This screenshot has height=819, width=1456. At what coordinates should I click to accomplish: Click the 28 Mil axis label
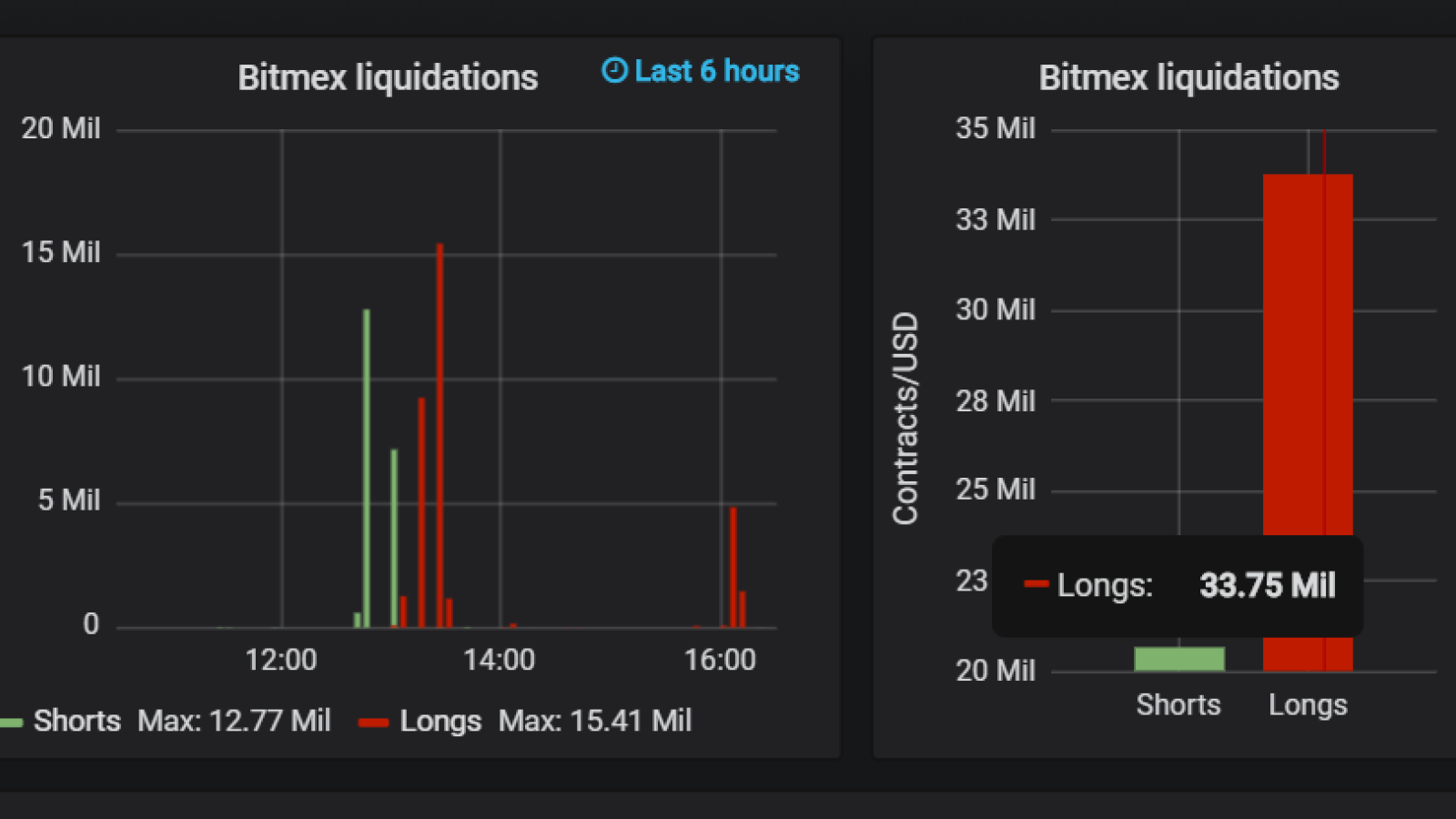pos(996,400)
